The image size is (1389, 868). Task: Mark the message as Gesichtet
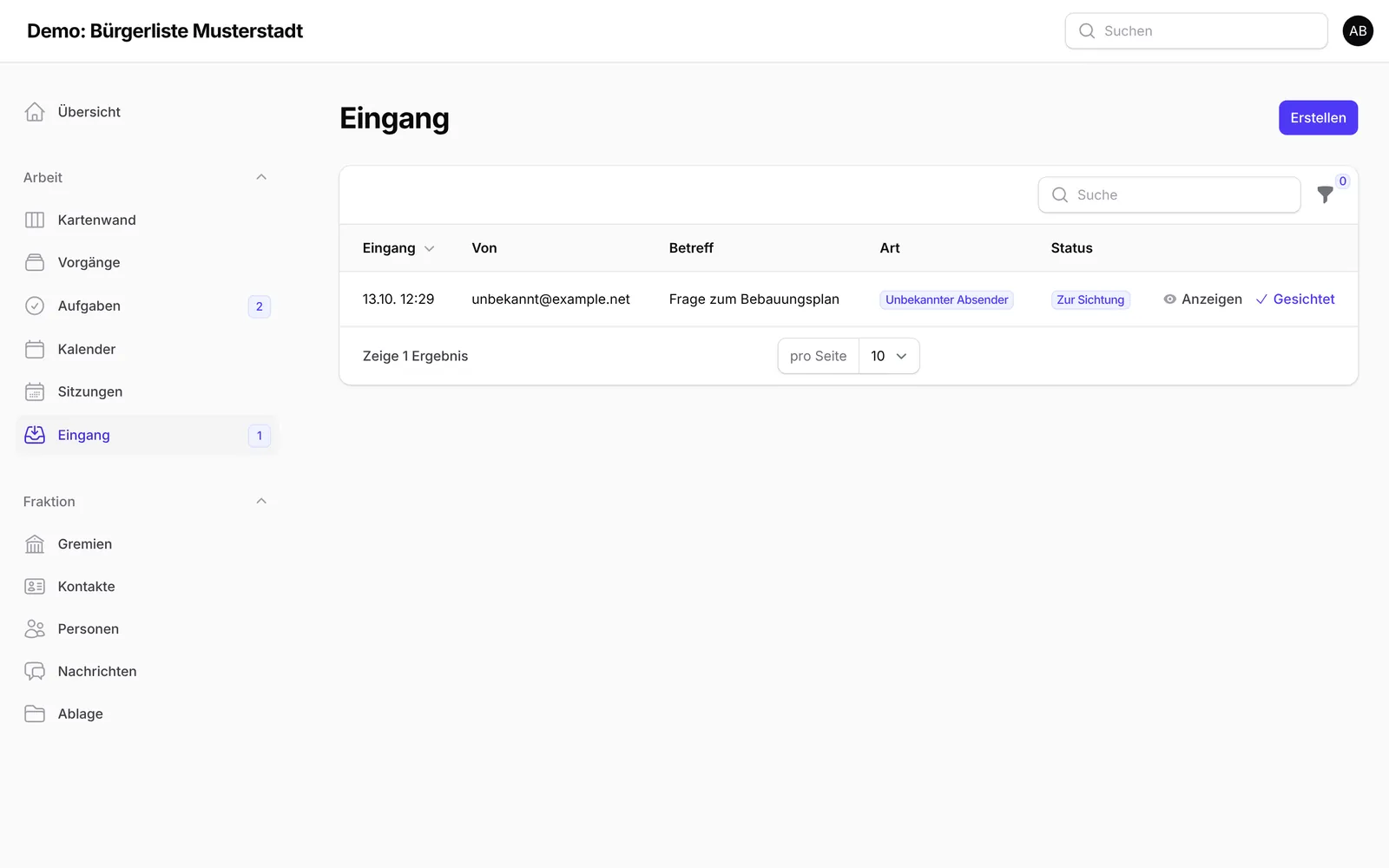[1295, 299]
